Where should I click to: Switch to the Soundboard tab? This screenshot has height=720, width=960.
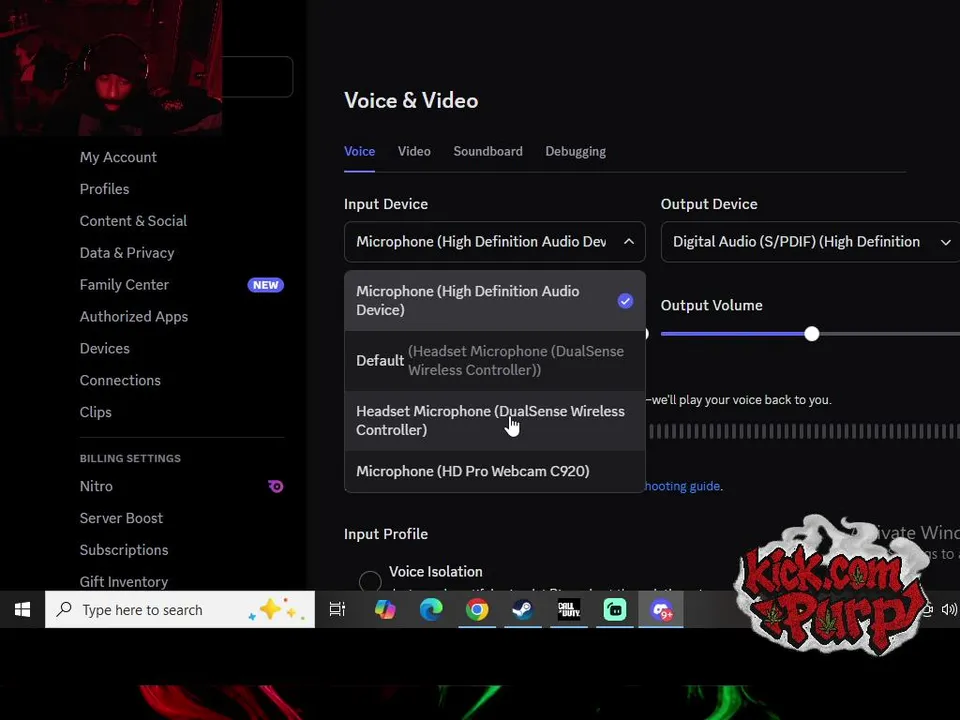pos(488,151)
